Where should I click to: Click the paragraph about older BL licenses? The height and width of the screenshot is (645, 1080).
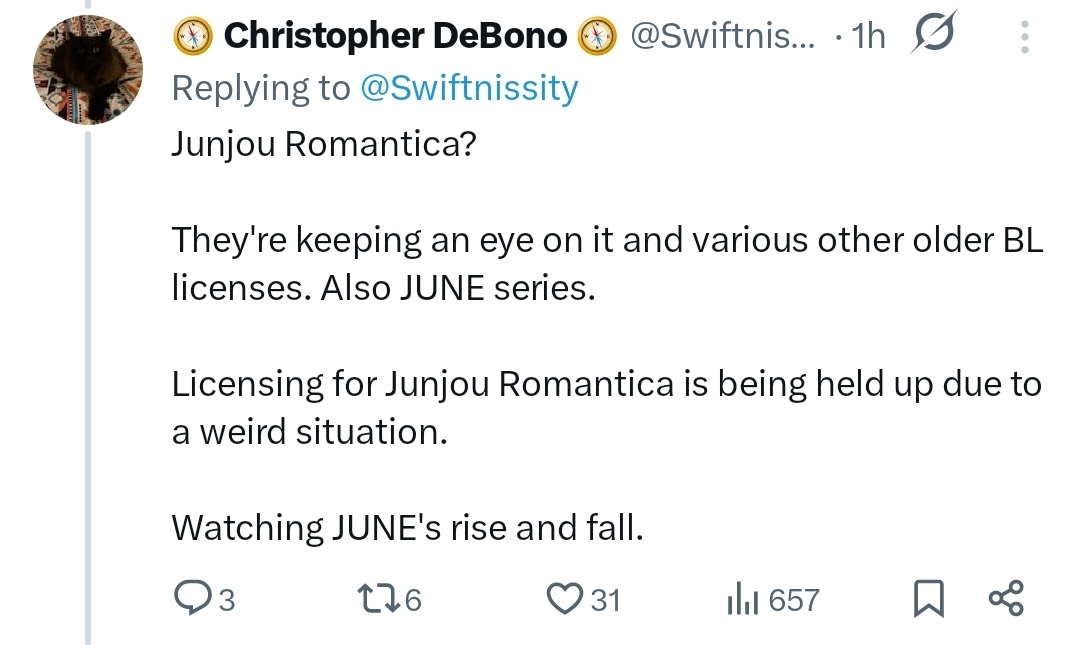pos(606,263)
